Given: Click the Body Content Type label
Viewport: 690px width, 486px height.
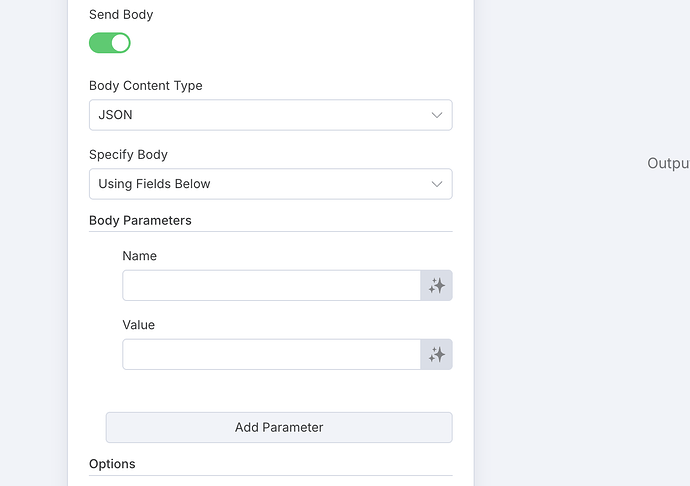Looking at the screenshot, I should 146,85.
